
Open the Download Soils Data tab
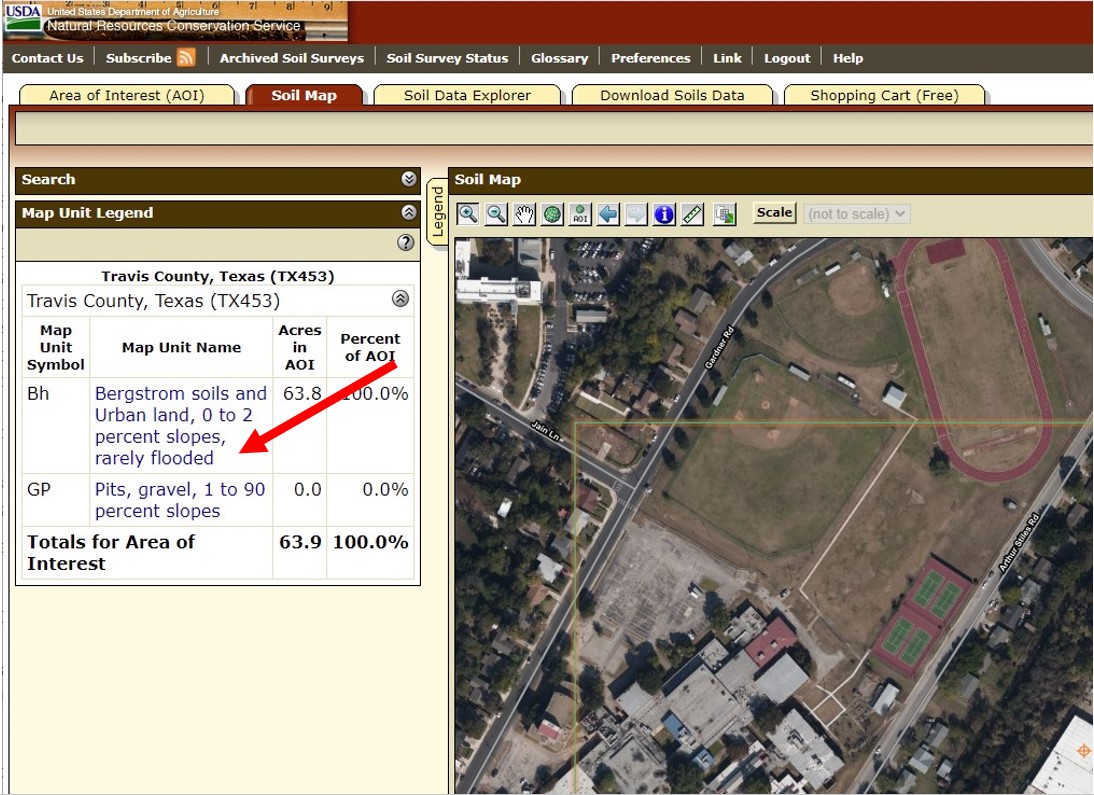(672, 96)
